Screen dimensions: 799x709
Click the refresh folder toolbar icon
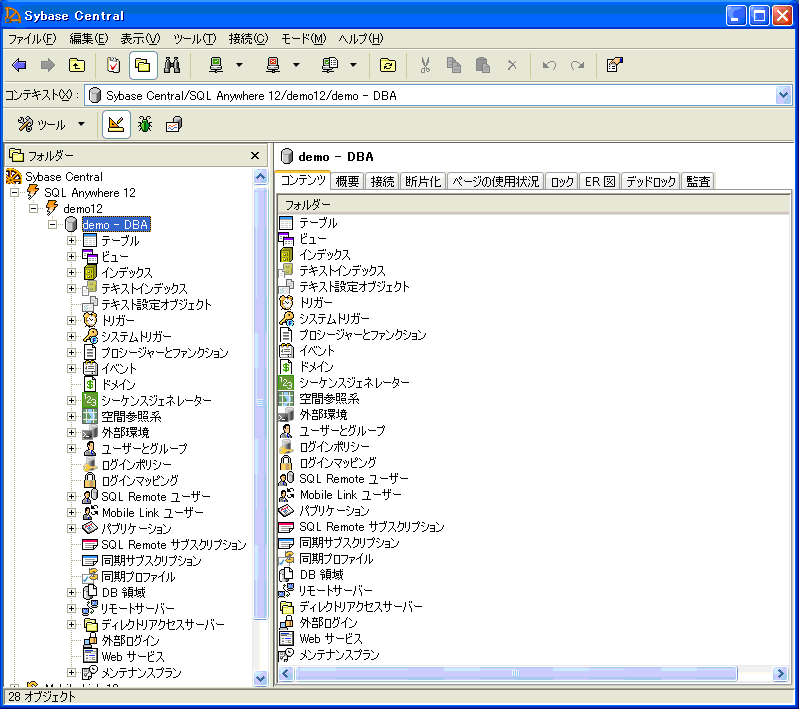[387, 66]
